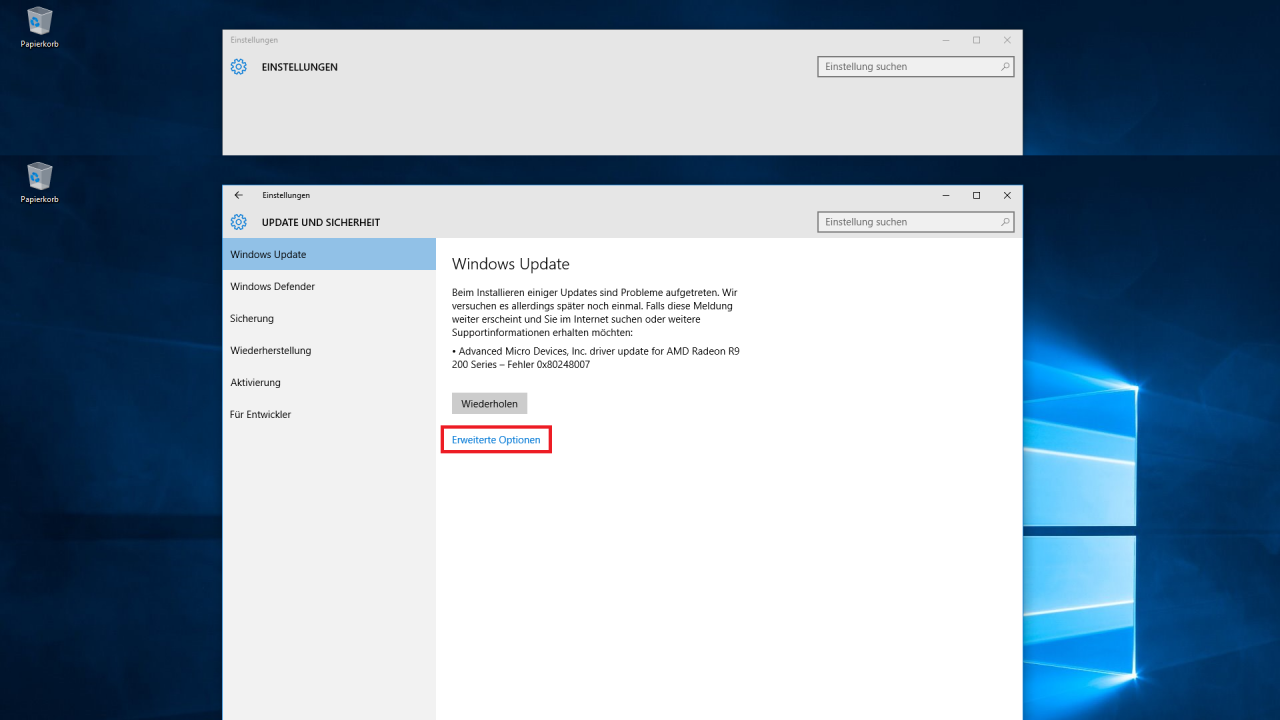
Task: Close the background Einstellungen window
Action: [x=1007, y=40]
